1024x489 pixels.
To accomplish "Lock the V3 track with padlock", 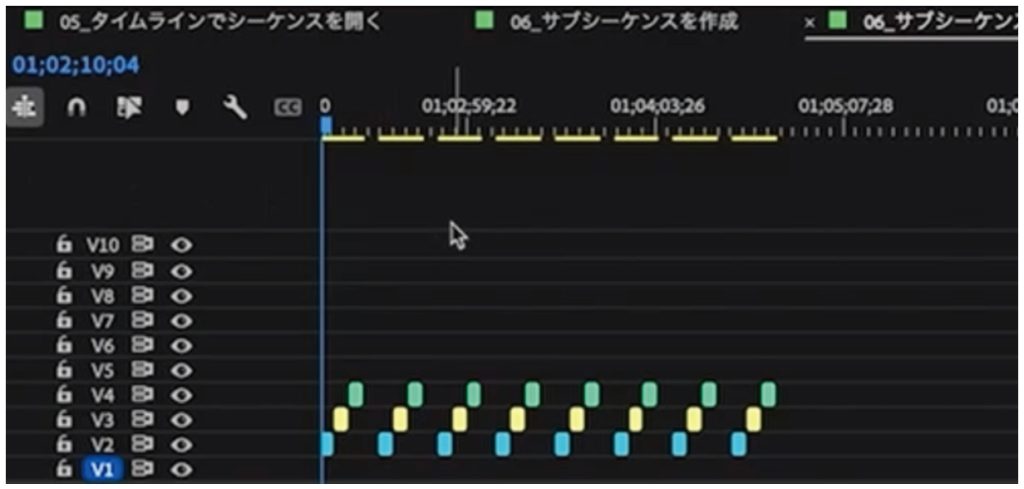I will [64, 419].
